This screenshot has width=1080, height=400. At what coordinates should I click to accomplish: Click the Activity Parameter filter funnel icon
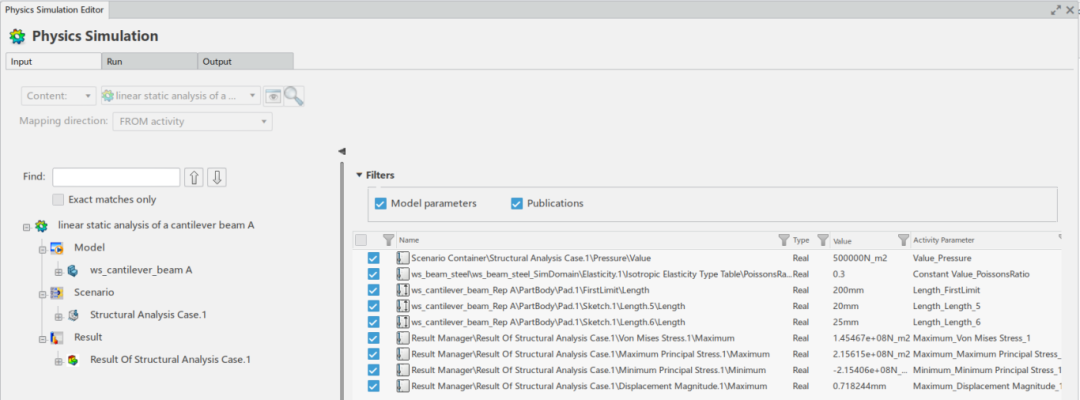[903, 240]
